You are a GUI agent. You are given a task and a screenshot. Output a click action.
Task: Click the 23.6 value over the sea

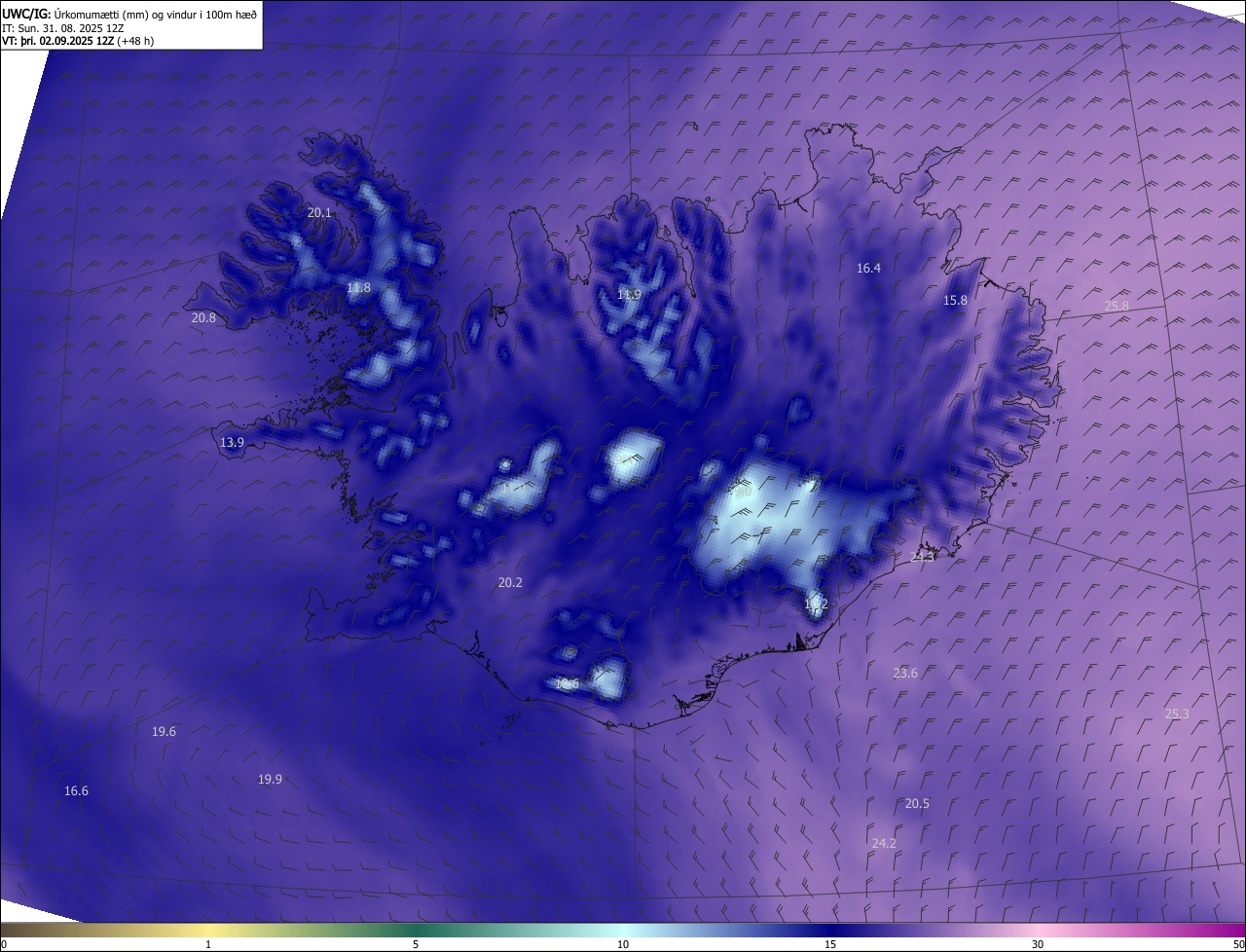(905, 673)
